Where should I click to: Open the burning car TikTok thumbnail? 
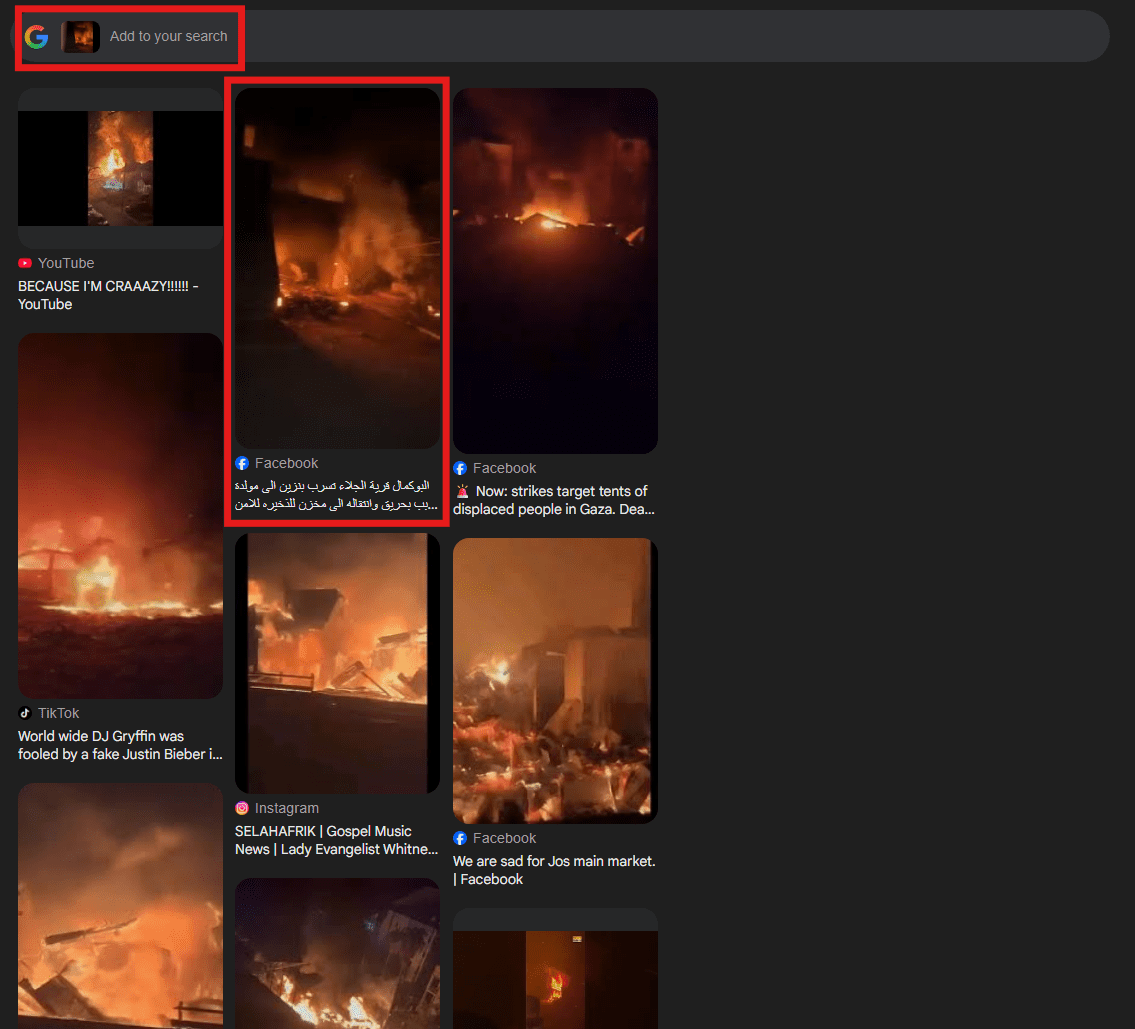tap(120, 515)
